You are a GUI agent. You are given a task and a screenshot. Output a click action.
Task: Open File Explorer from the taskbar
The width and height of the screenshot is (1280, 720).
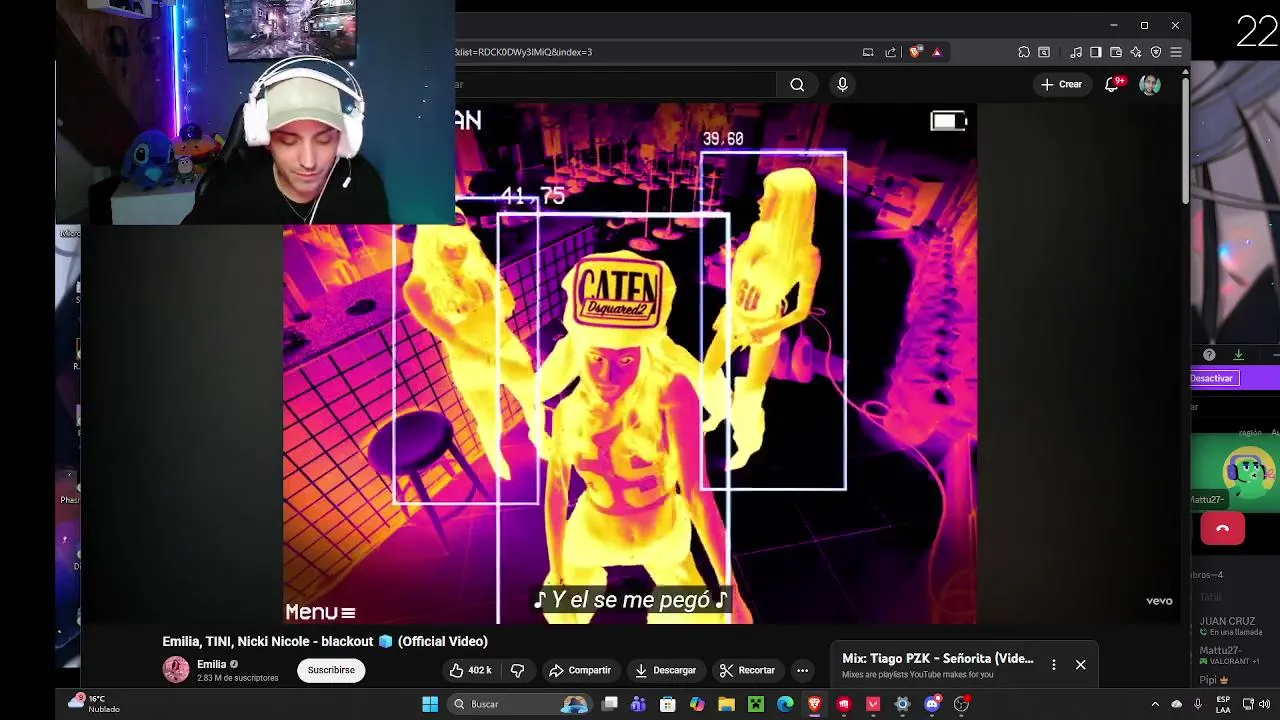point(726,704)
